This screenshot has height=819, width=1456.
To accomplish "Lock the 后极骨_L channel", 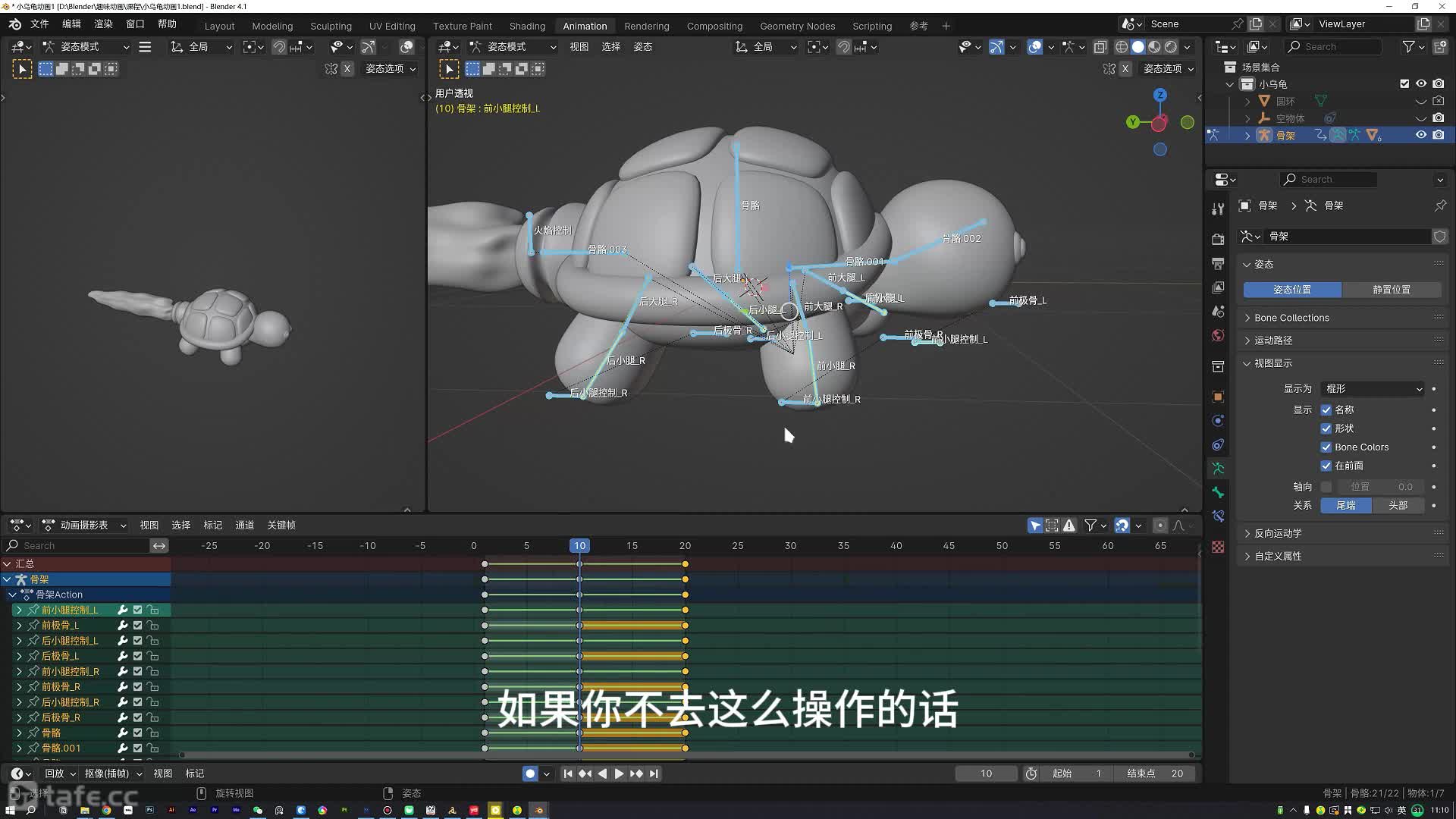I will (153, 656).
